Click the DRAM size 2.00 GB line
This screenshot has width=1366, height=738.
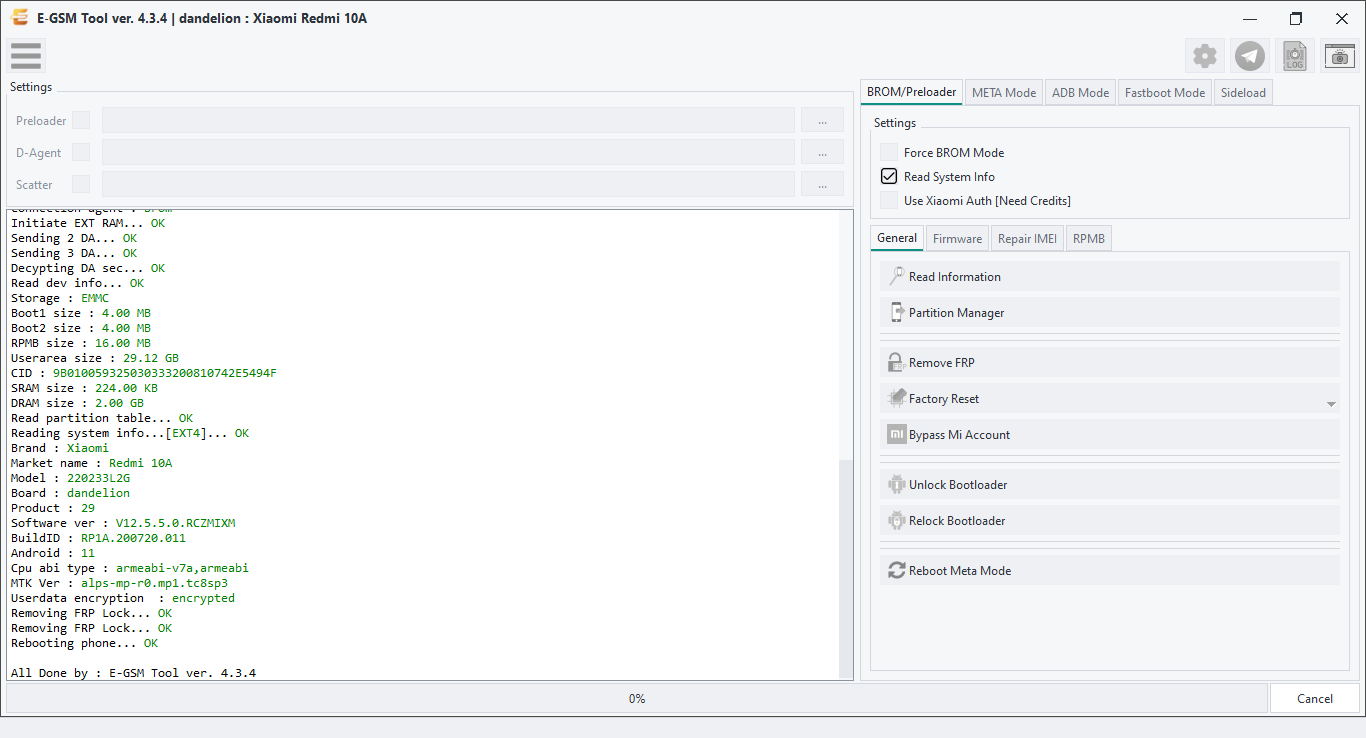coord(77,403)
